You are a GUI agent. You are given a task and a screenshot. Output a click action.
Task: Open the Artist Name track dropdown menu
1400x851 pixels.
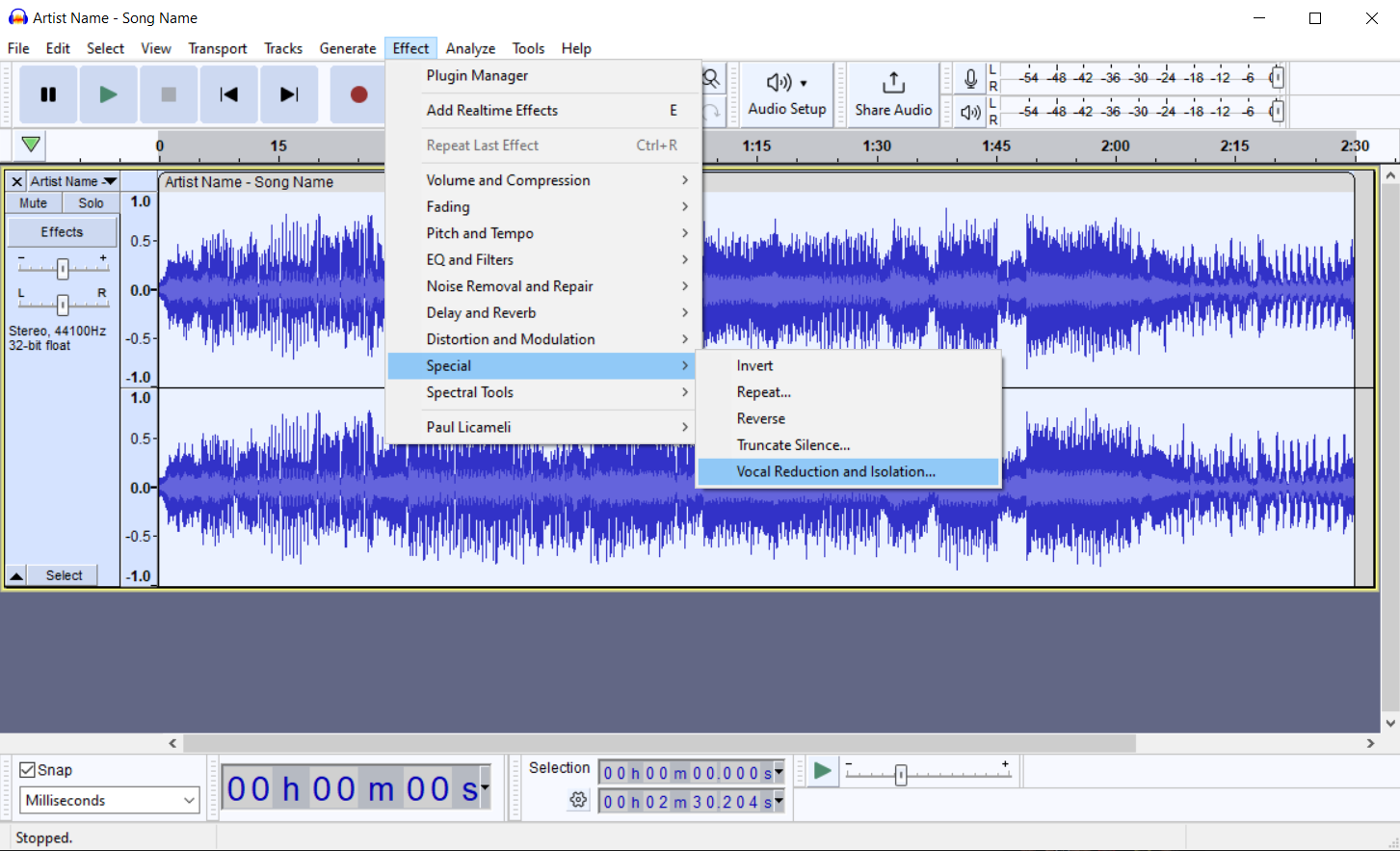coord(72,181)
